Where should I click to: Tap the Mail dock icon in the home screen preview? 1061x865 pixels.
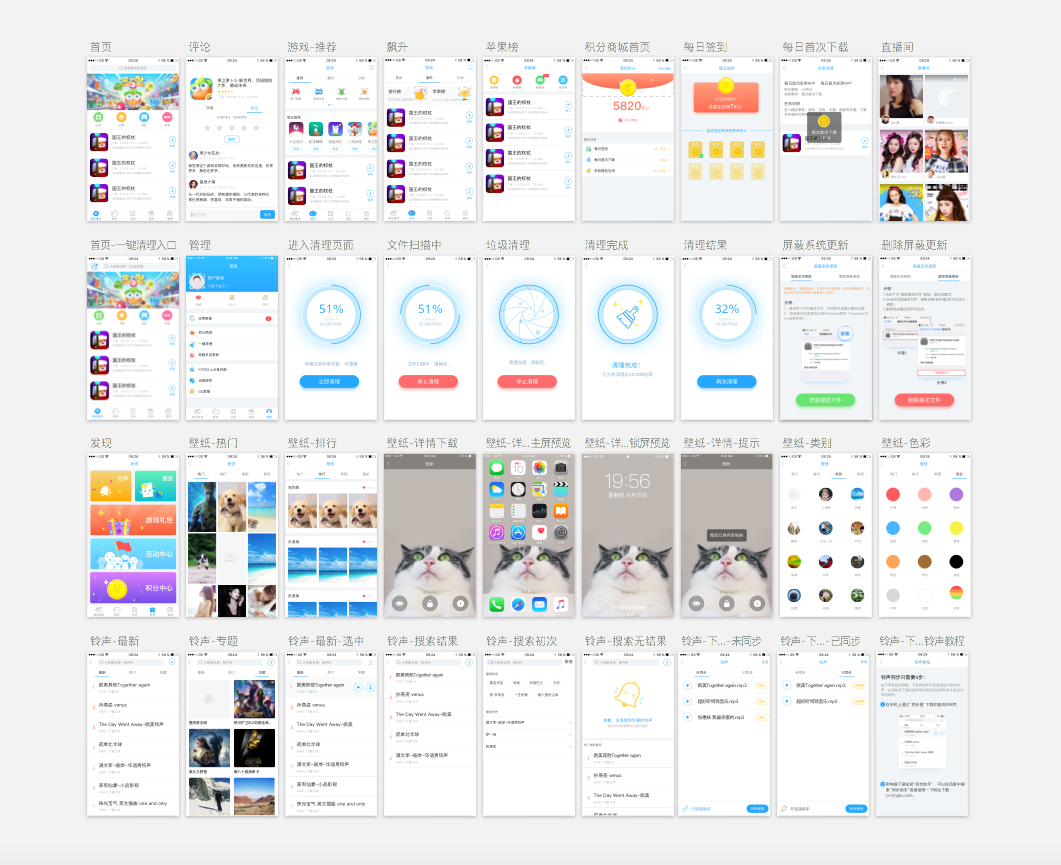(539, 604)
